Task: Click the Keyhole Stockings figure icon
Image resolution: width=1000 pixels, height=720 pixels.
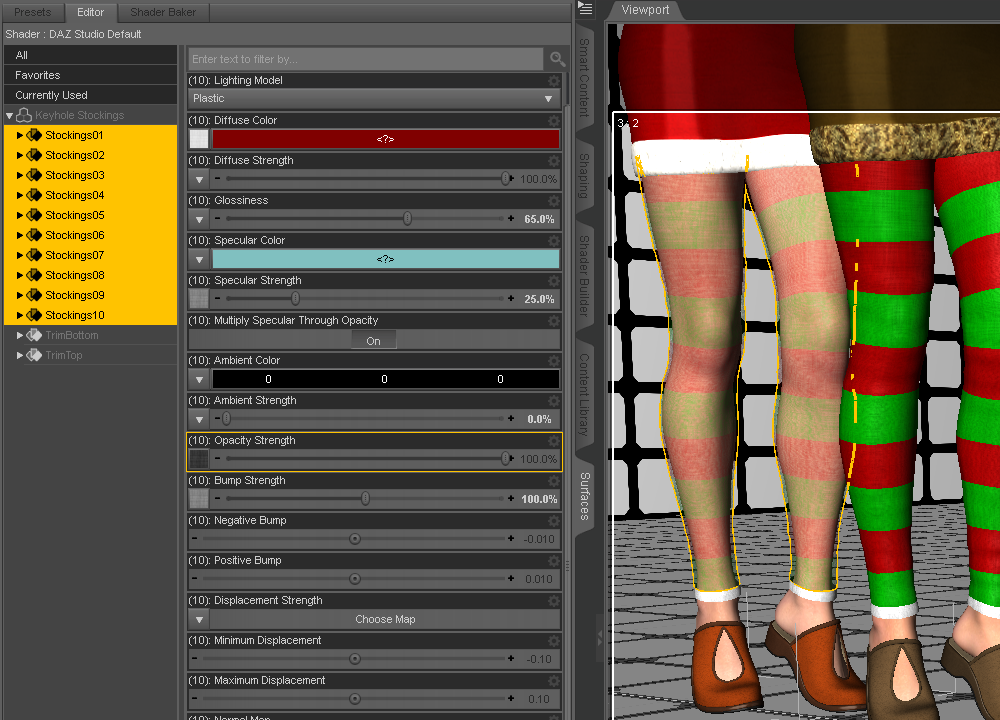Action: (x=24, y=115)
